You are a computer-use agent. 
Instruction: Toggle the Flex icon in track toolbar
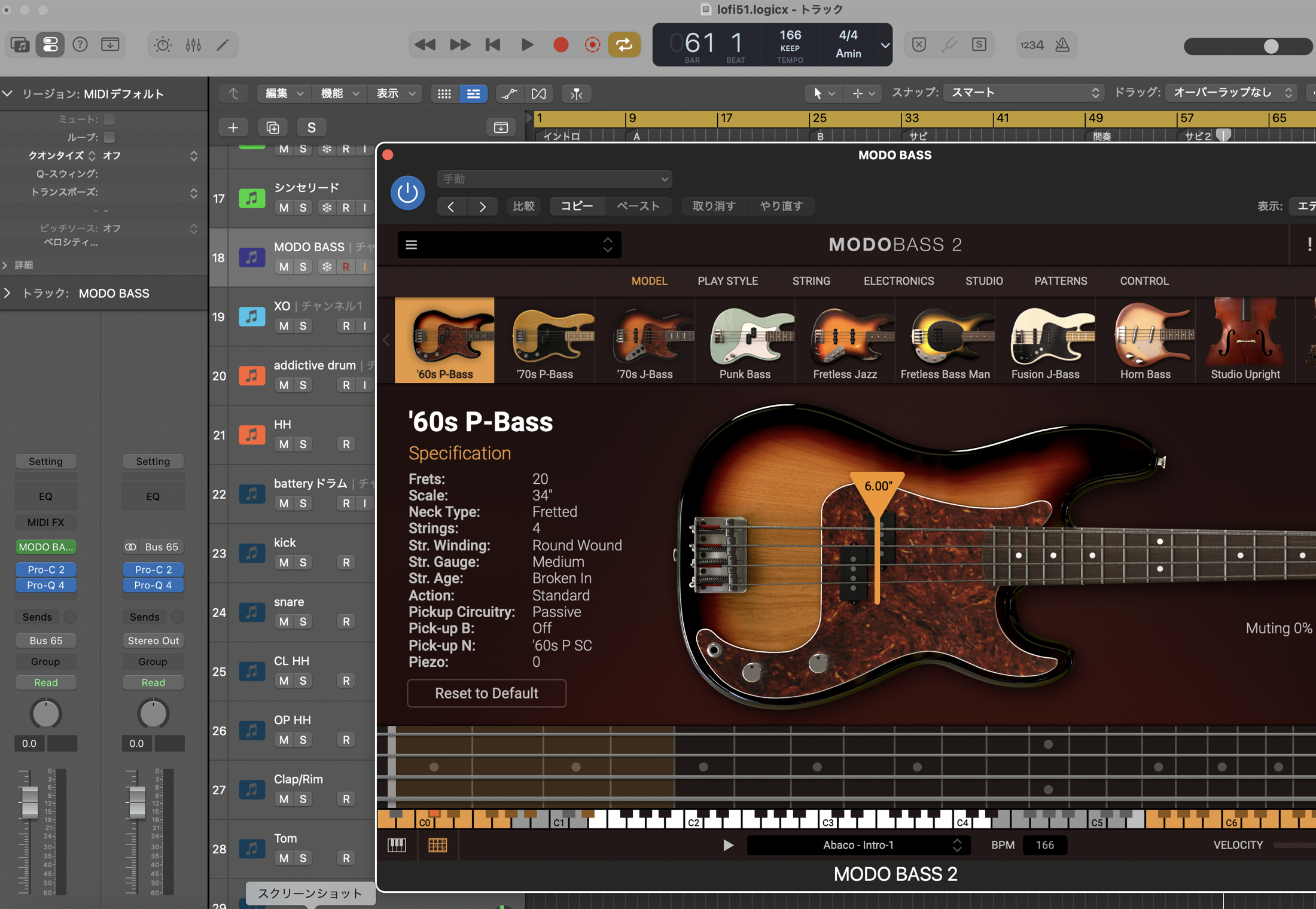(538, 93)
